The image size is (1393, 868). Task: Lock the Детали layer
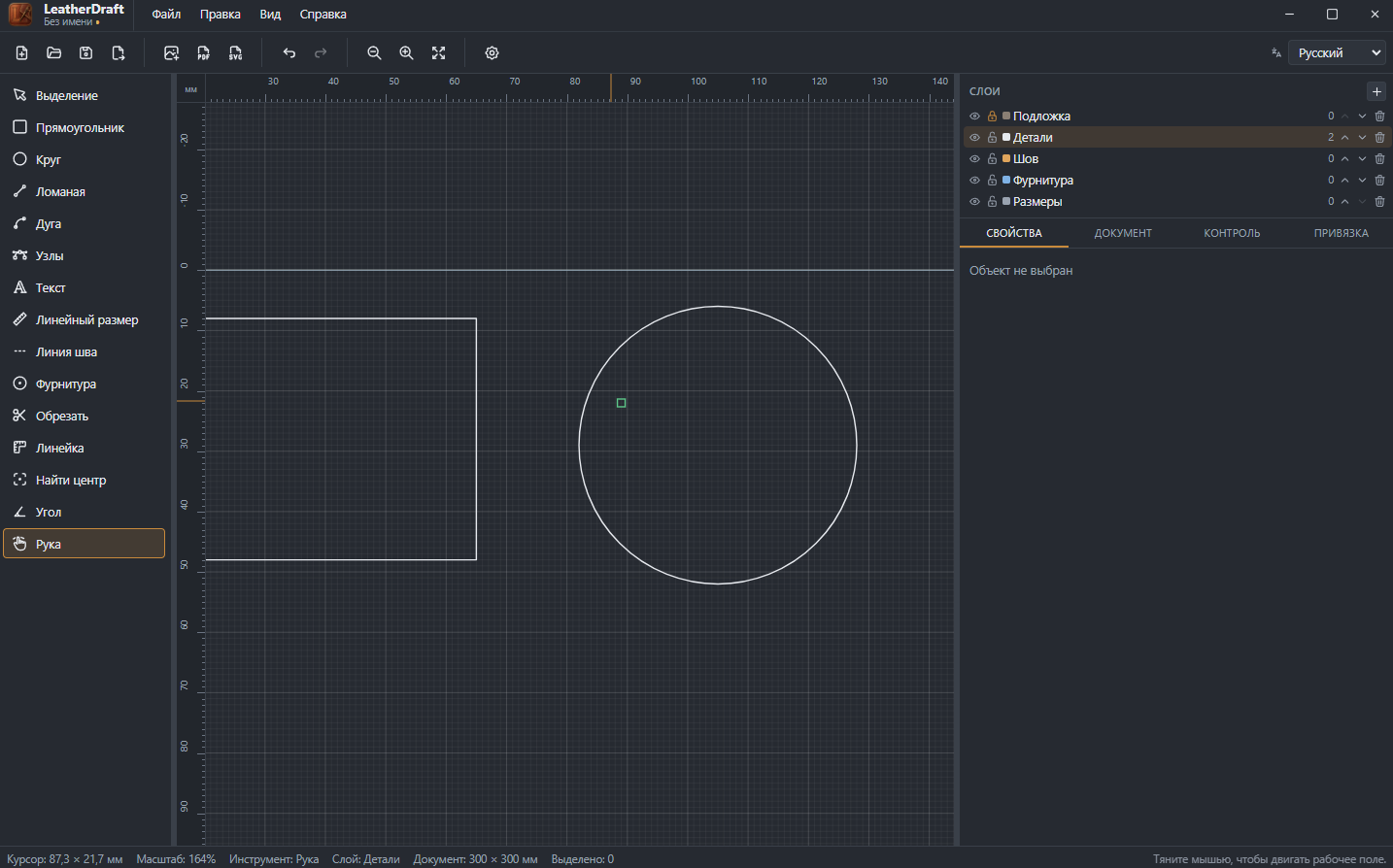click(993, 138)
